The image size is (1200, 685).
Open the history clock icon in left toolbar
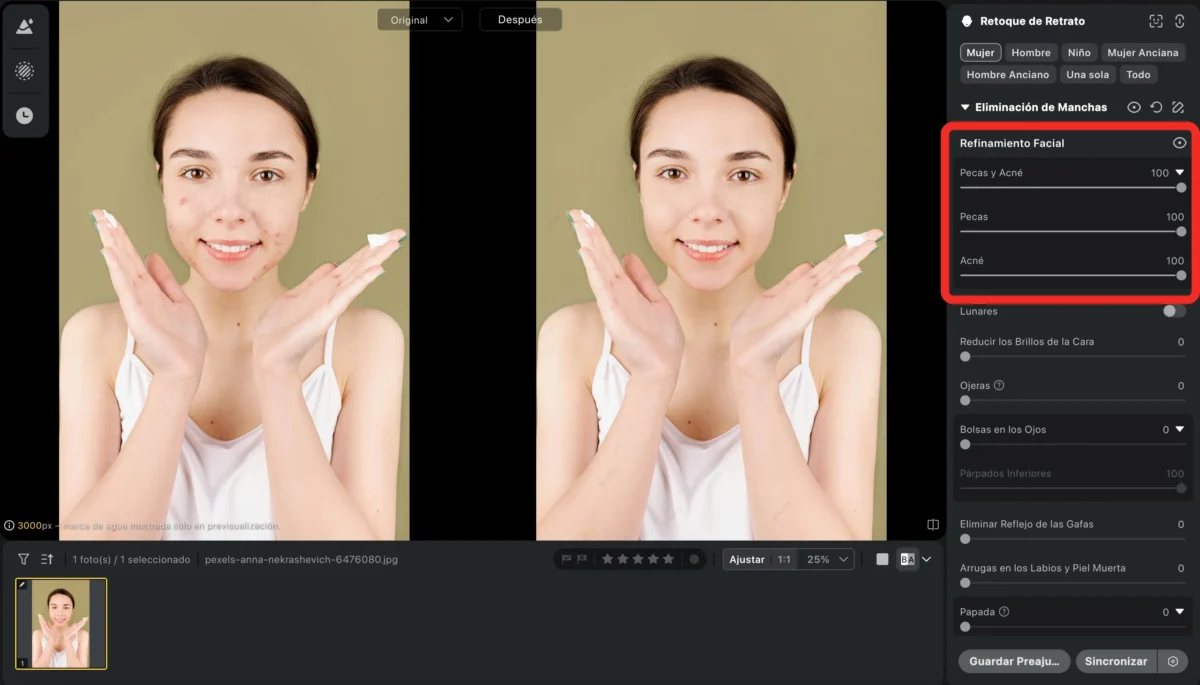click(x=24, y=116)
